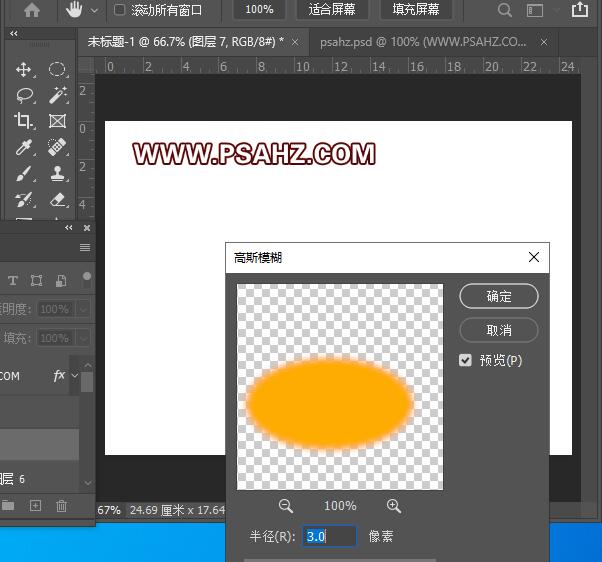Select the History Brush tool
Image resolution: width=602 pixels, height=562 pixels.
tap(24, 200)
